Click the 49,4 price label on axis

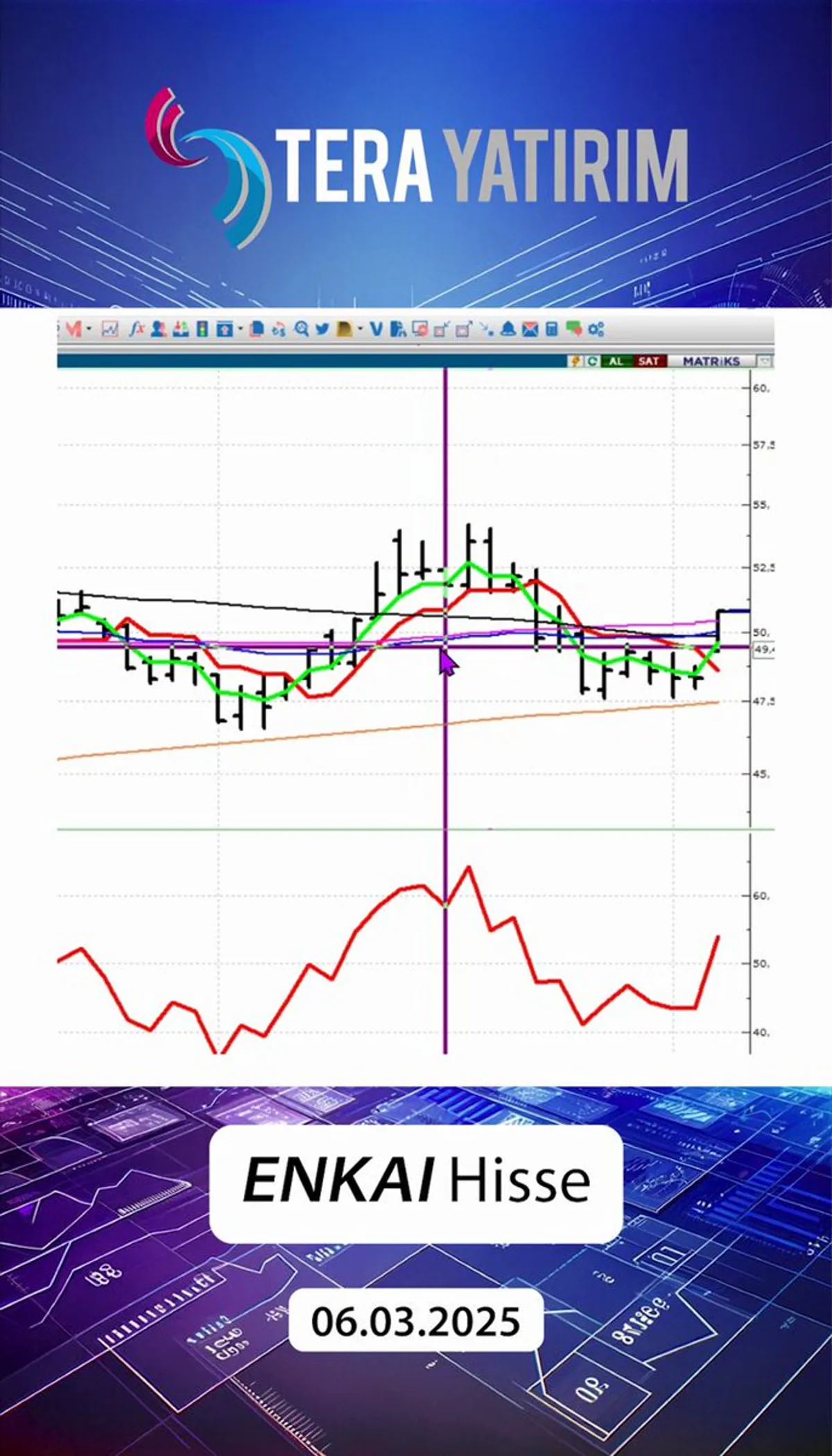(763, 649)
